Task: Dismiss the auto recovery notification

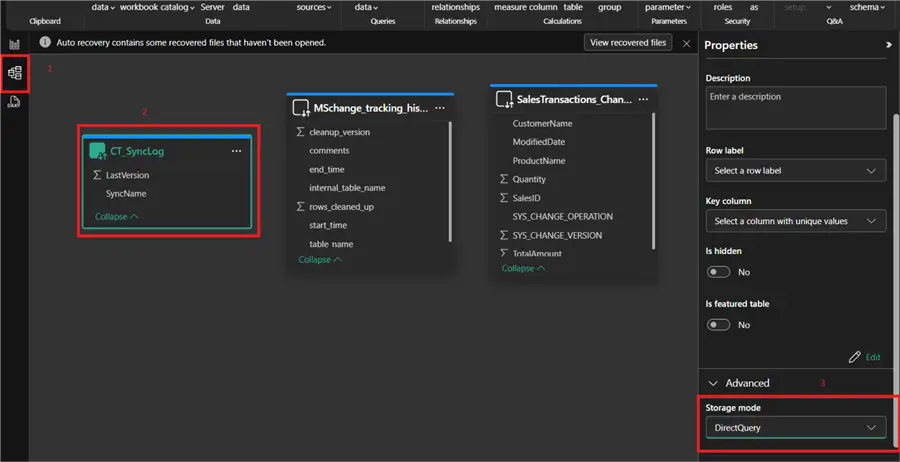Action: (x=686, y=43)
